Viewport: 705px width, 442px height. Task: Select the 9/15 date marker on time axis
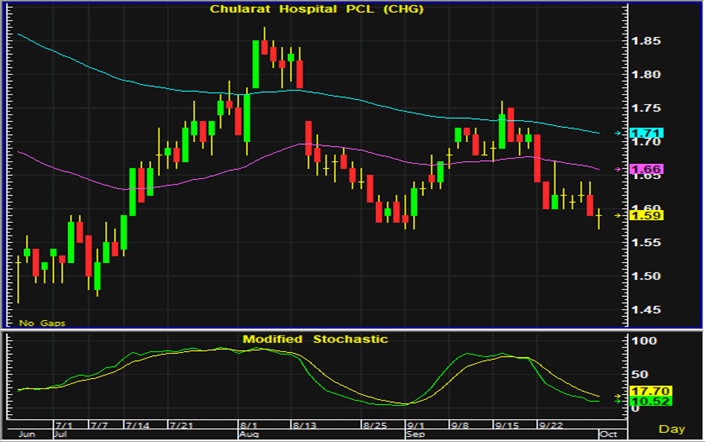(506, 426)
